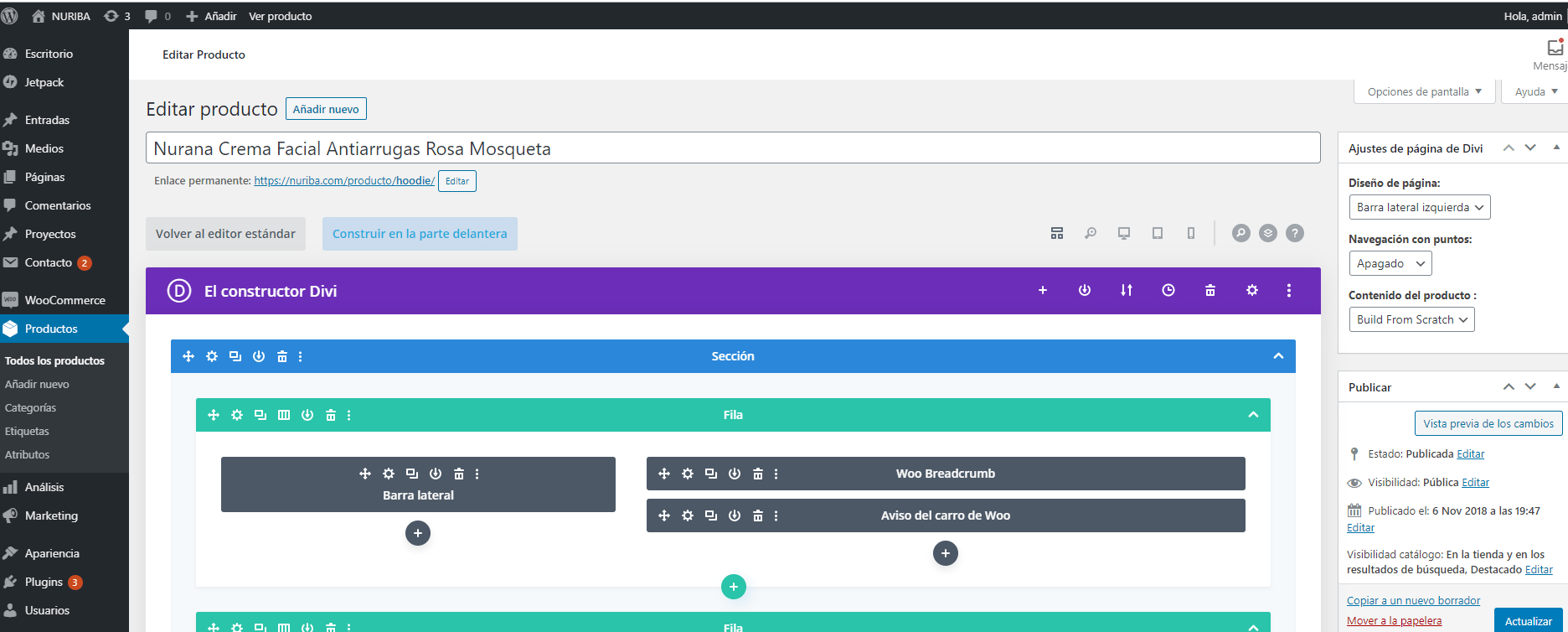Click Actualizar button
This screenshot has height=632, width=1568.
[x=1529, y=621]
